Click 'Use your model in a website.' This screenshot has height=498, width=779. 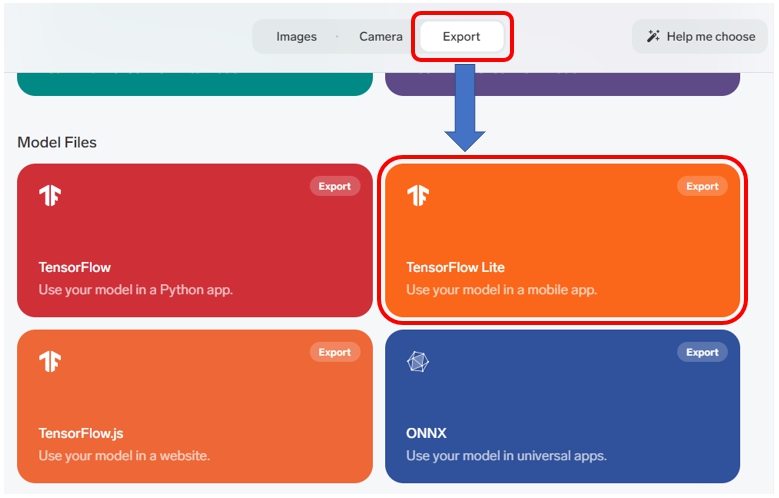[124, 456]
